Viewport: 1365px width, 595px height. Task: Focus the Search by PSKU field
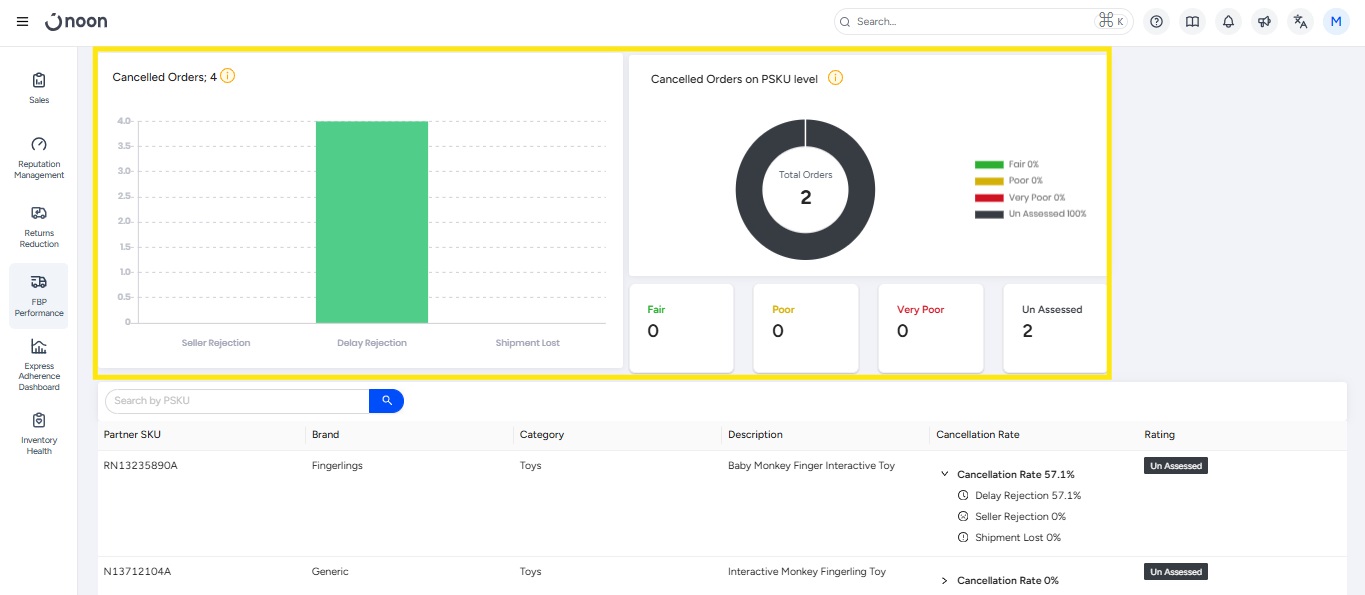(237, 401)
